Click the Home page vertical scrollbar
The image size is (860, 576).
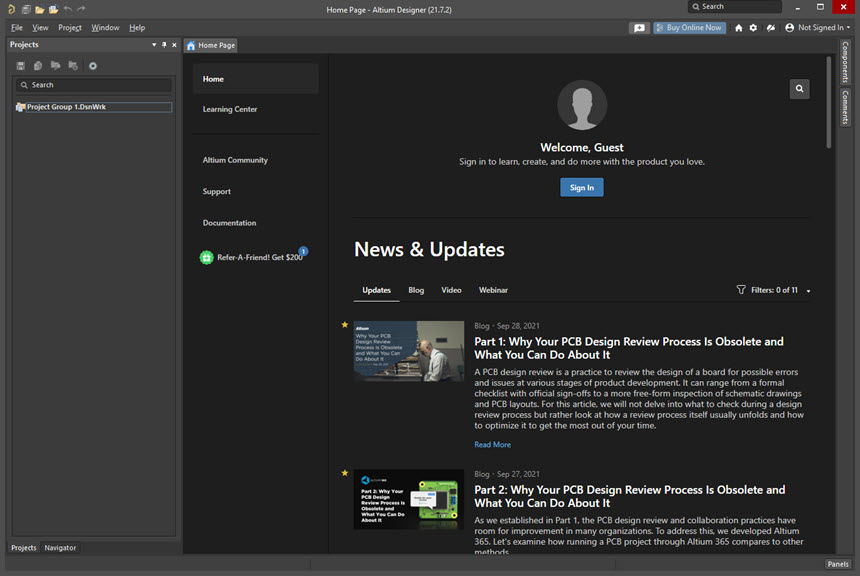point(828,102)
